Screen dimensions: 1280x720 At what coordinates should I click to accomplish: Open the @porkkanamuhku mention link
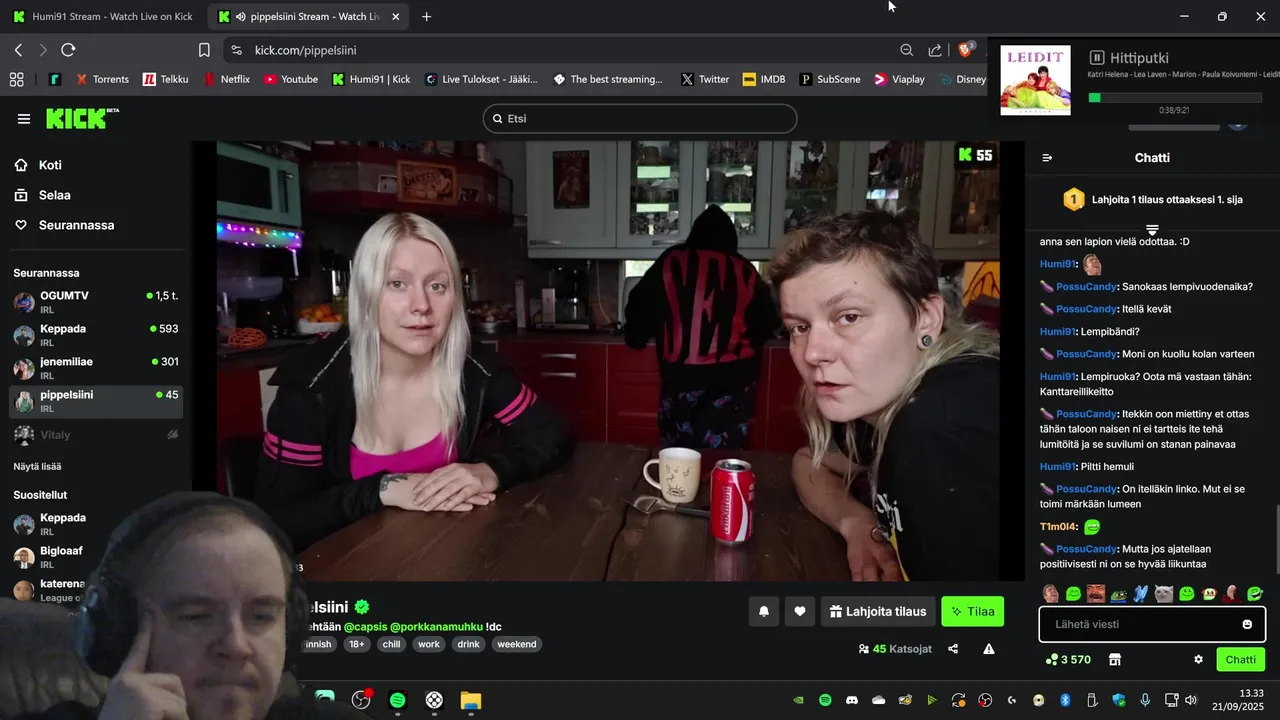tap(436, 626)
